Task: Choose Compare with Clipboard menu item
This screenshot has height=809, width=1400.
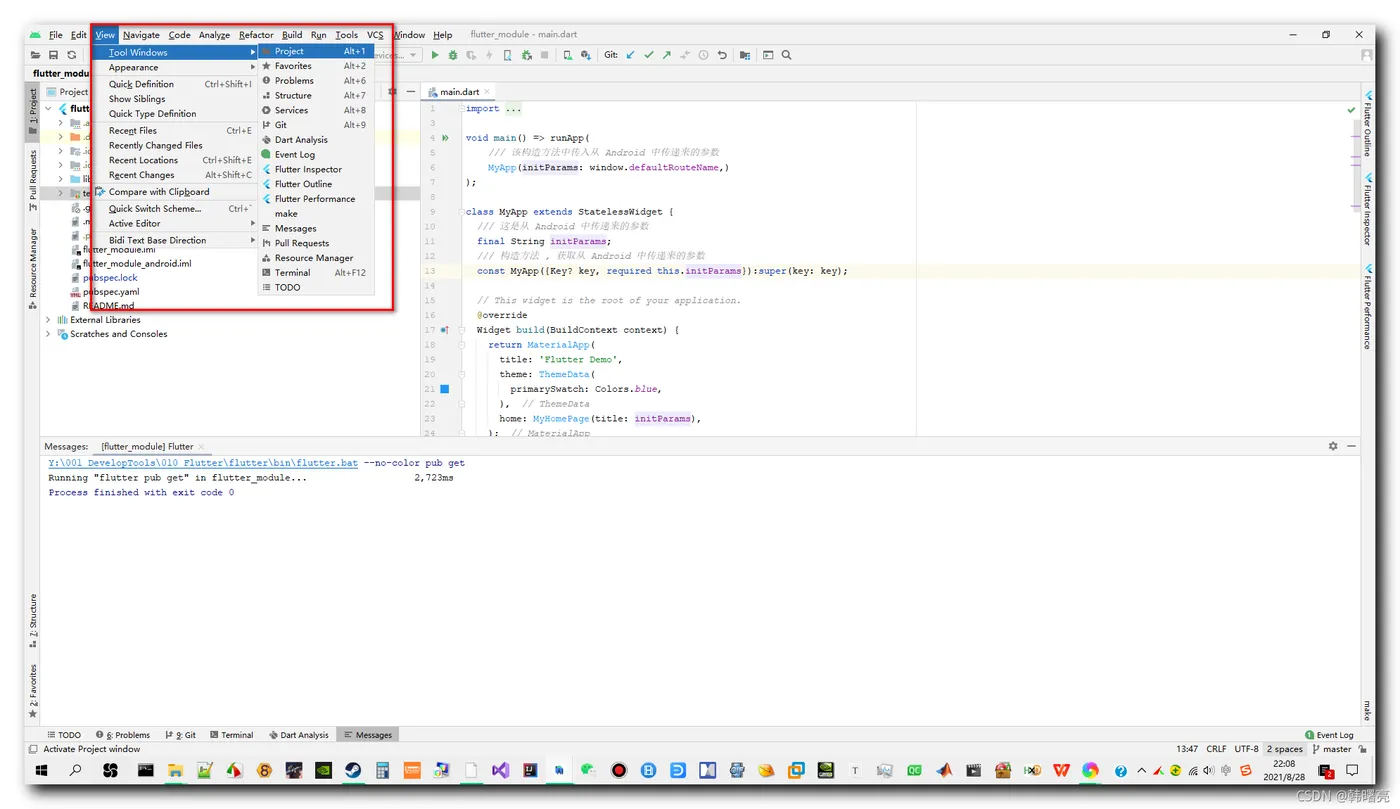Action: [x=177, y=192]
